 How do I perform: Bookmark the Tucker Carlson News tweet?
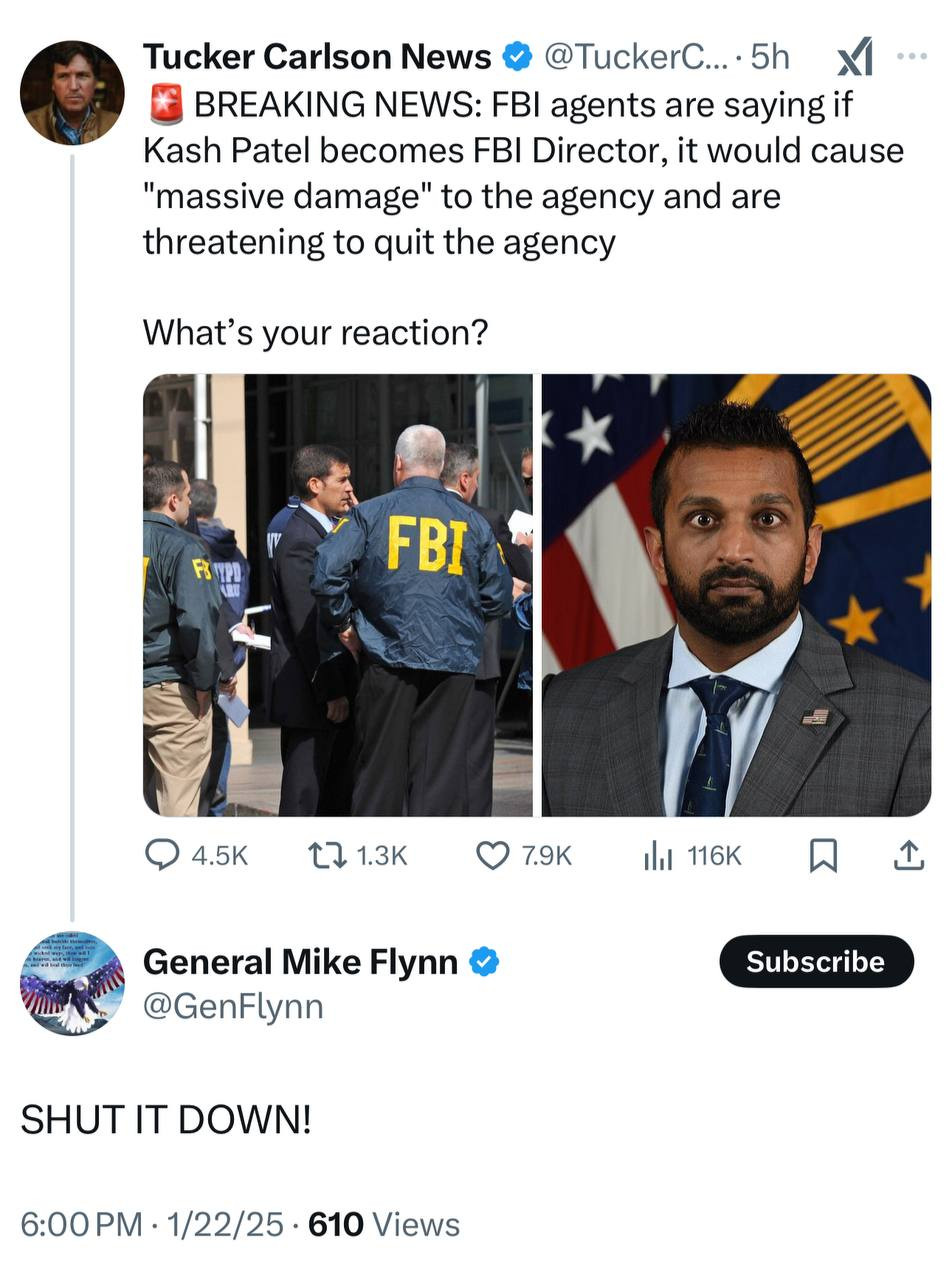[822, 855]
